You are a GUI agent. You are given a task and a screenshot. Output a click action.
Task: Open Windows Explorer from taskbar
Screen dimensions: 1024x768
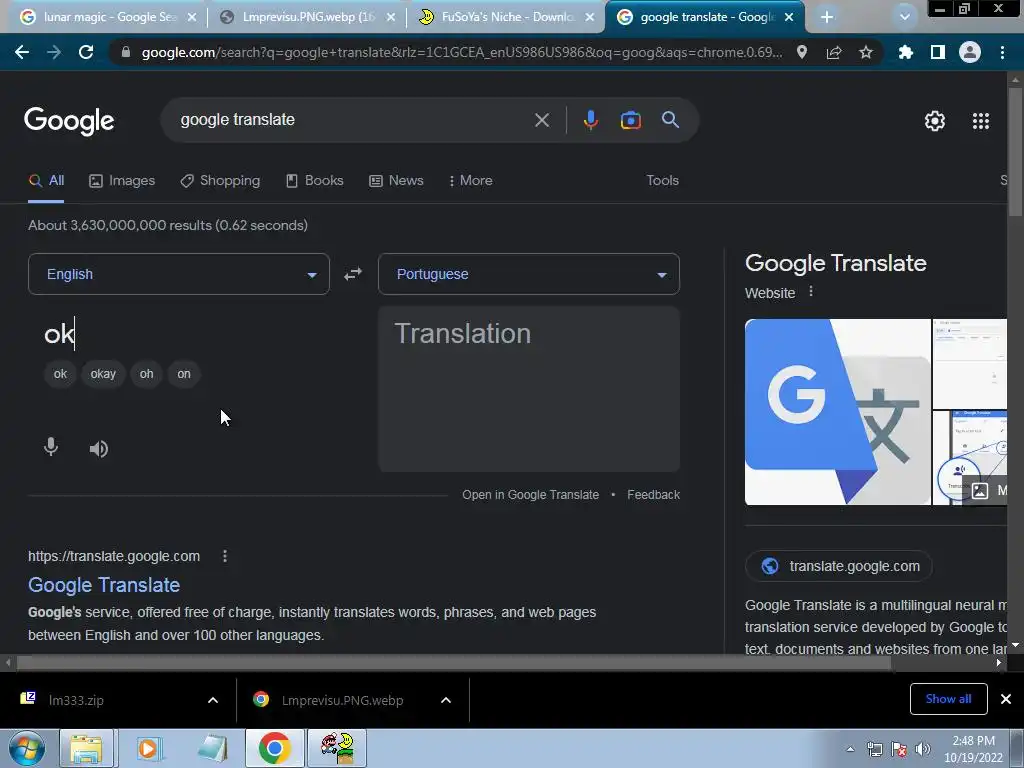86,748
